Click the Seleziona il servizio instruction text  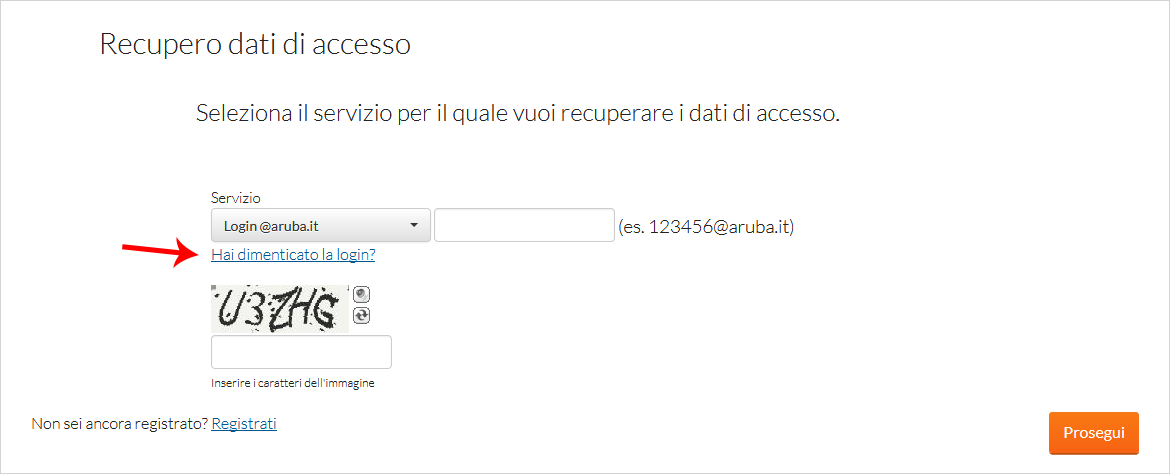pyautogui.click(x=518, y=113)
